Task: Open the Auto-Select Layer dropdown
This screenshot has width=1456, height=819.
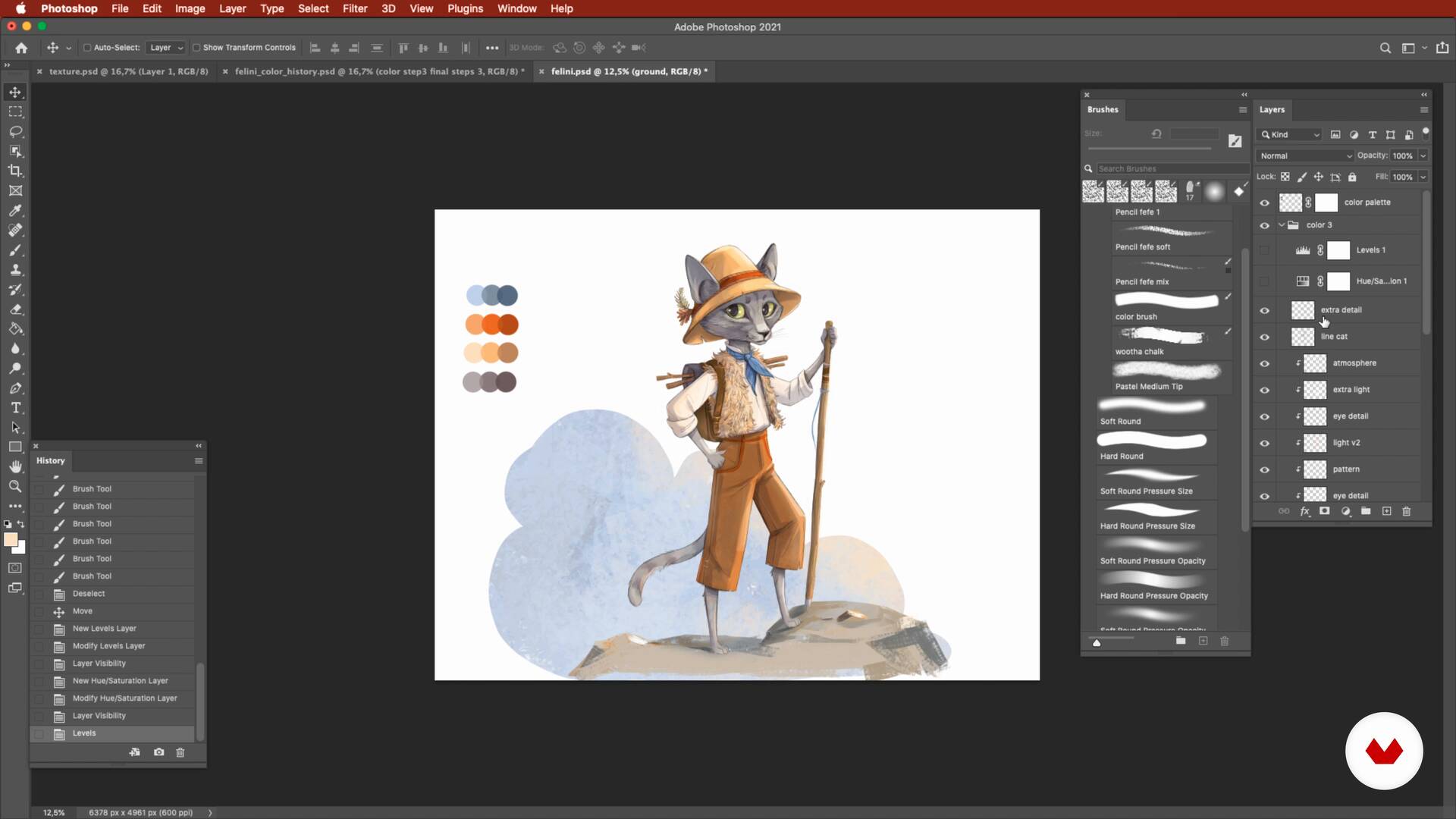Action: point(166,48)
